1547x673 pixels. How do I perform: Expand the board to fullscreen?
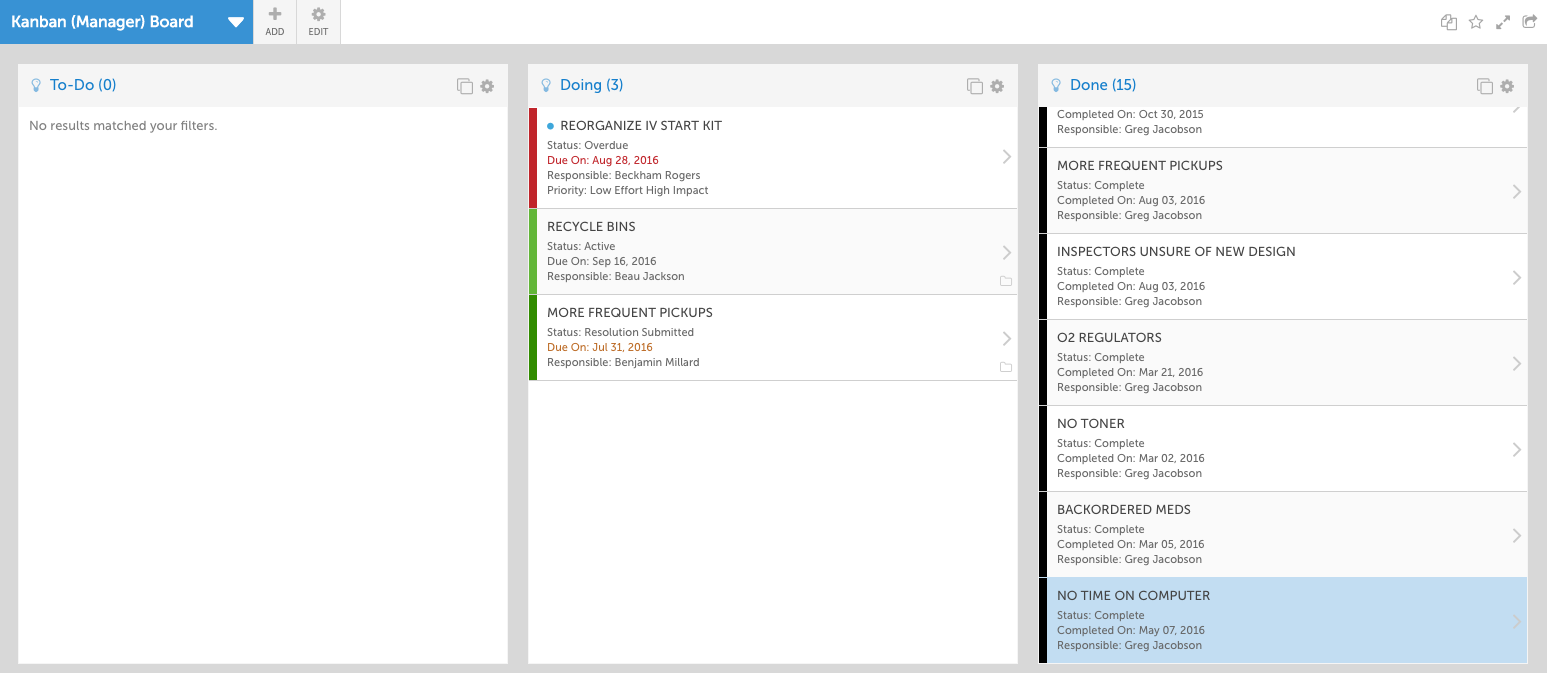[1503, 21]
